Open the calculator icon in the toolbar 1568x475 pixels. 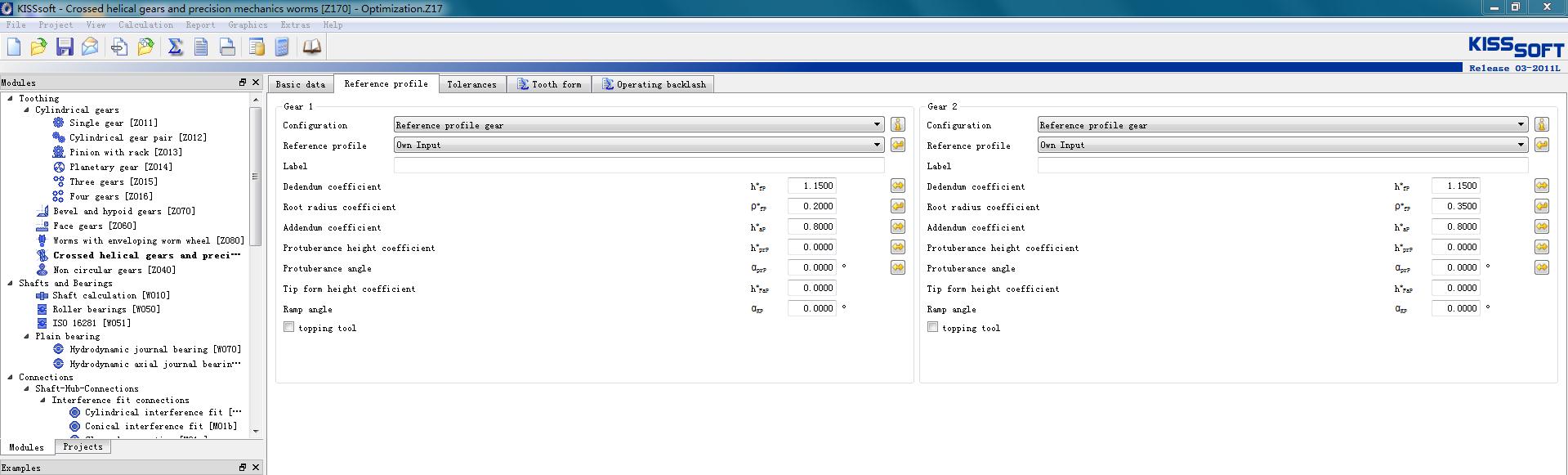282,47
